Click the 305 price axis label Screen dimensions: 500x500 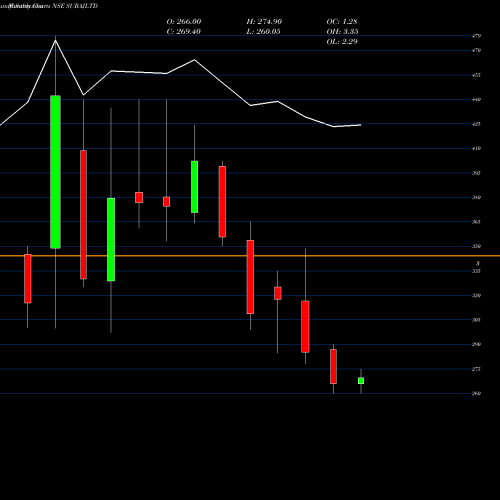[476, 320]
